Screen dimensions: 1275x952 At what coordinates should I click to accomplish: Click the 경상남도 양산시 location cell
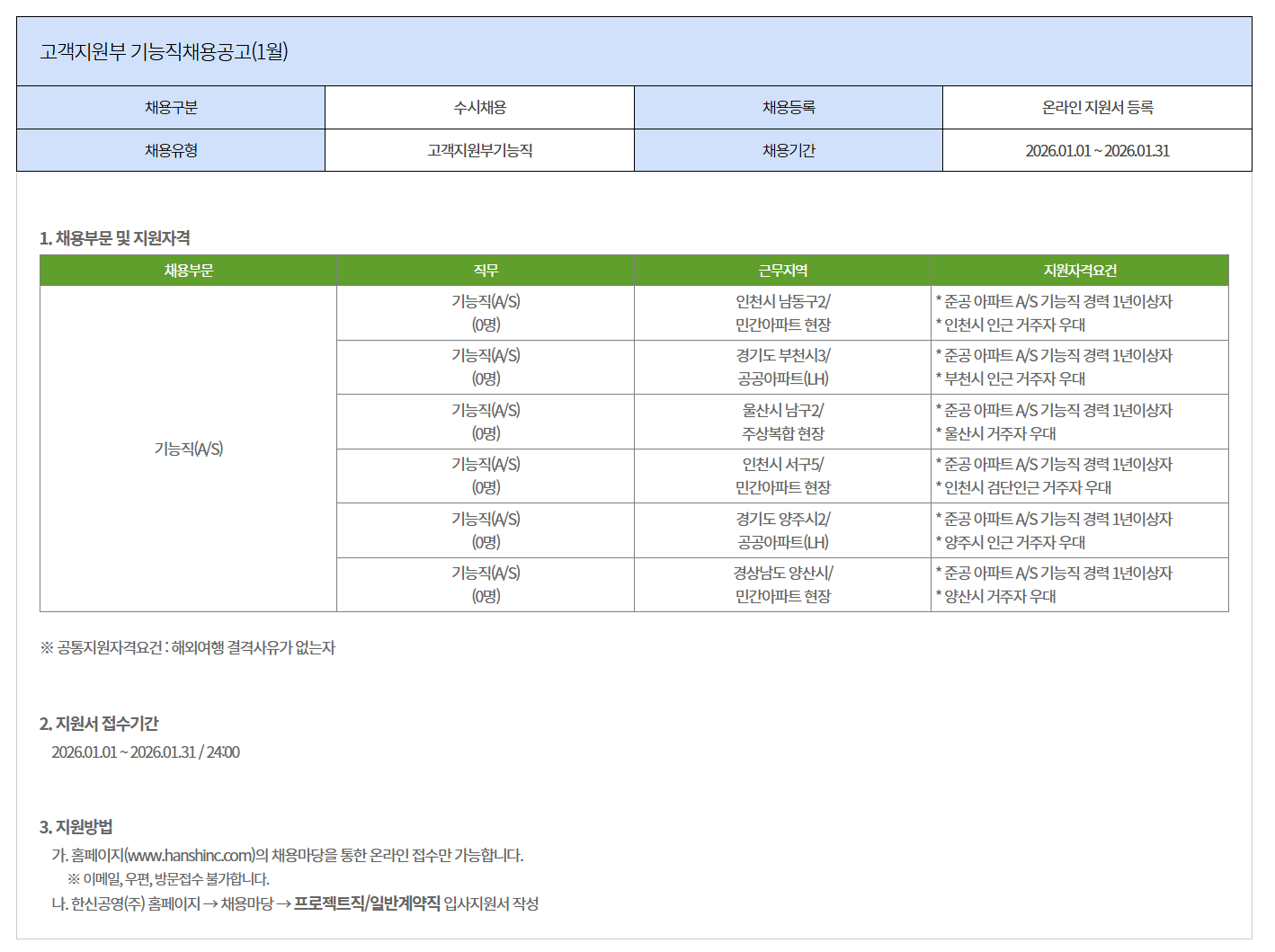(782, 584)
